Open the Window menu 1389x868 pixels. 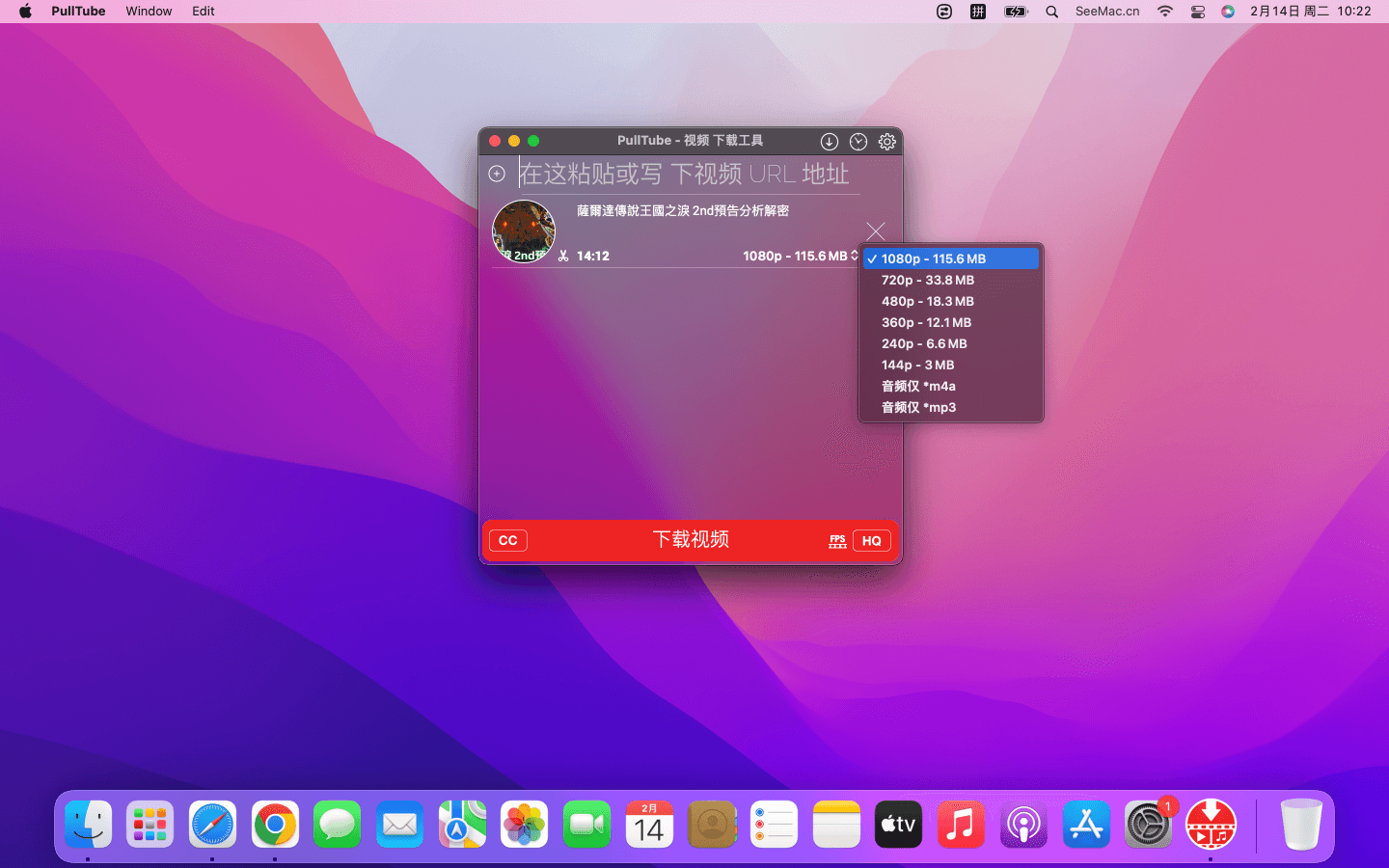click(x=149, y=12)
